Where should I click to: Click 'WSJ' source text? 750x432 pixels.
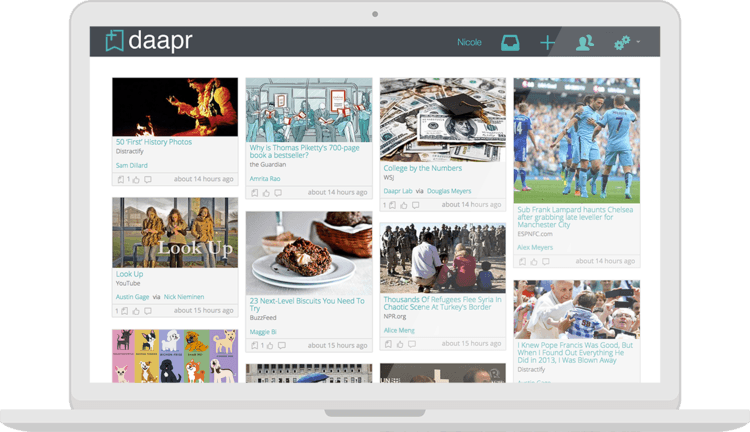click(389, 177)
